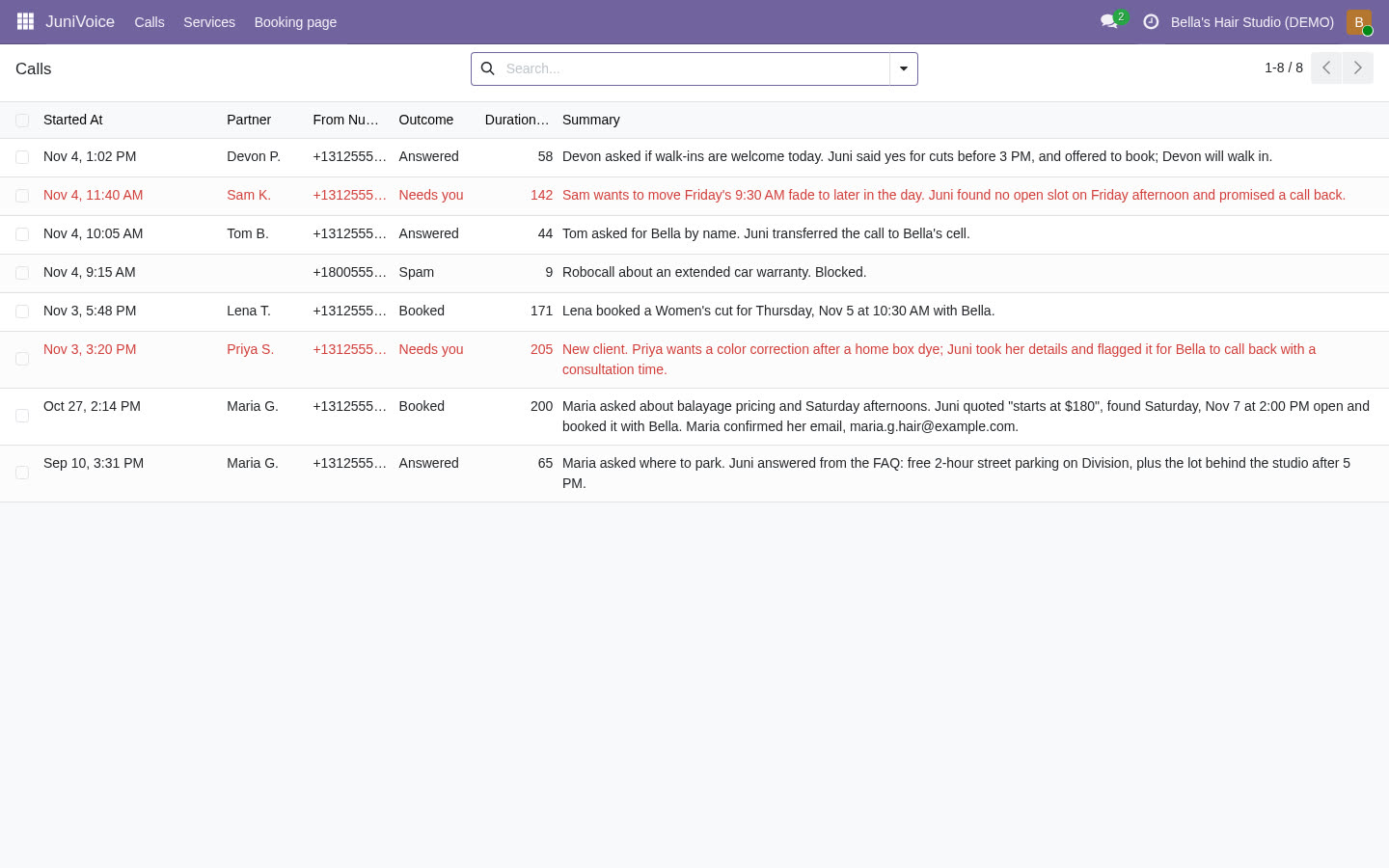The width and height of the screenshot is (1389, 868).
Task: Open the user avatar menu
Action: [1359, 21]
